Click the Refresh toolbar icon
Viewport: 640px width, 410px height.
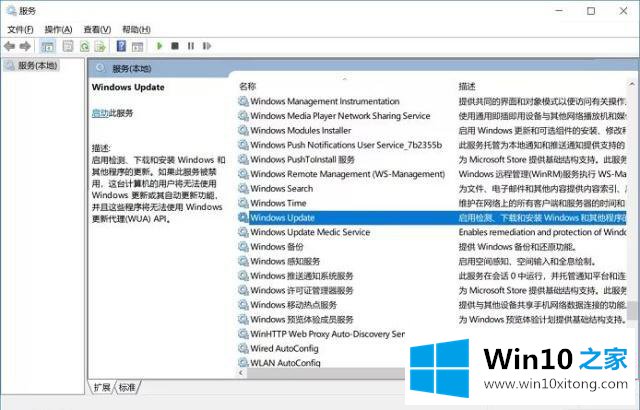pyautogui.click(x=84, y=46)
